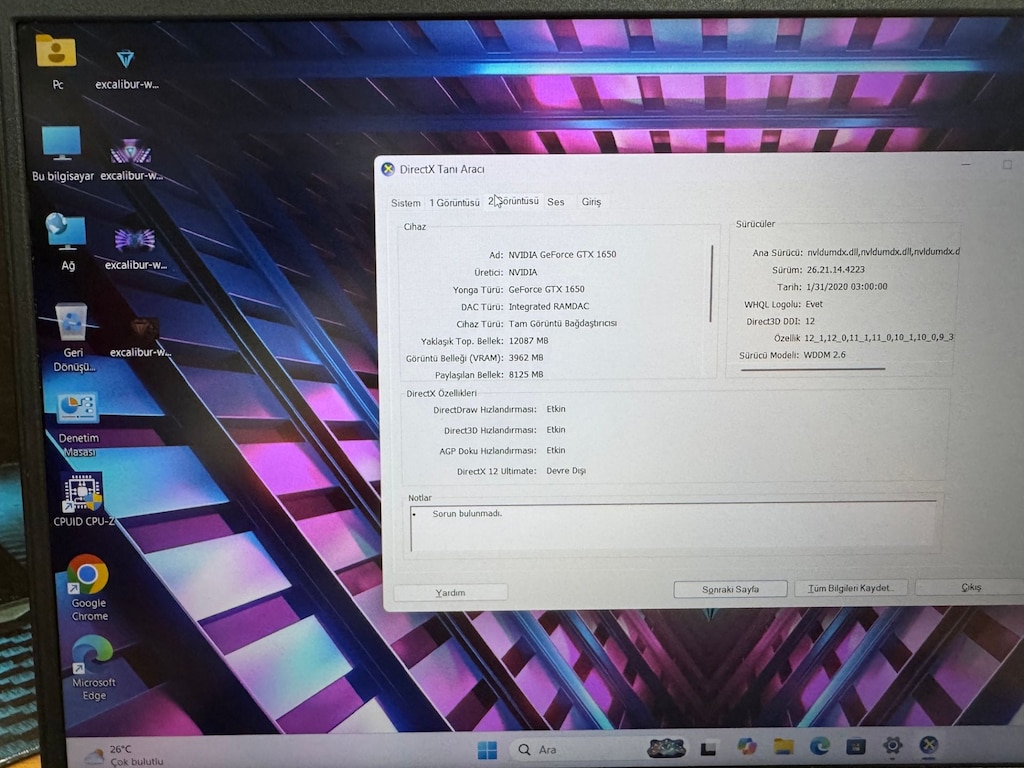Select the 2 Görüntüsü tab

pos(513,201)
